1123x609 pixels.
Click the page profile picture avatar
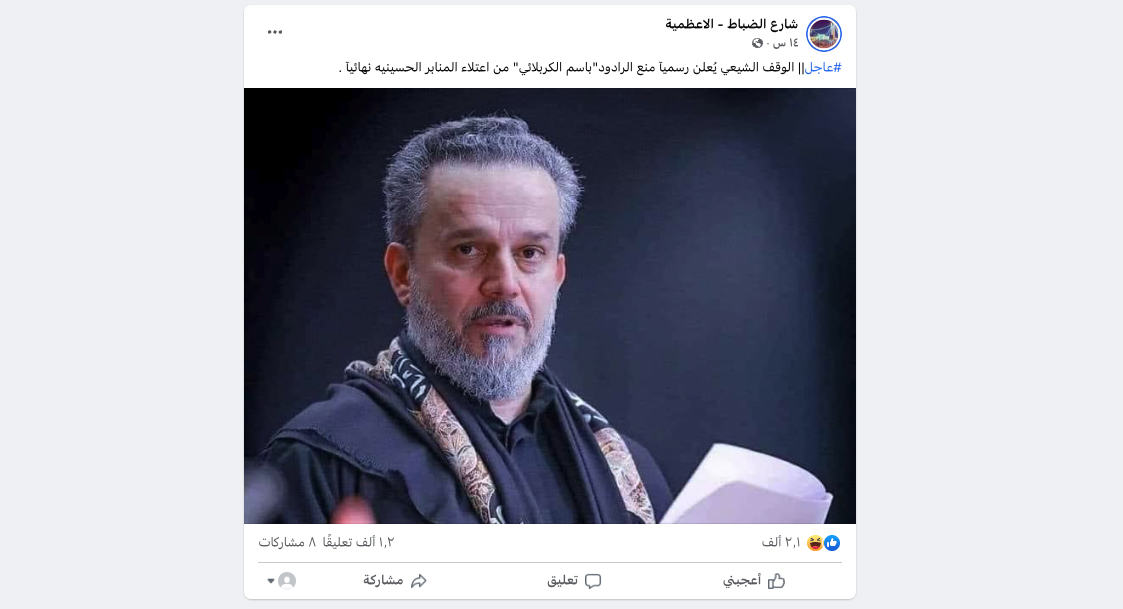[x=824, y=34]
